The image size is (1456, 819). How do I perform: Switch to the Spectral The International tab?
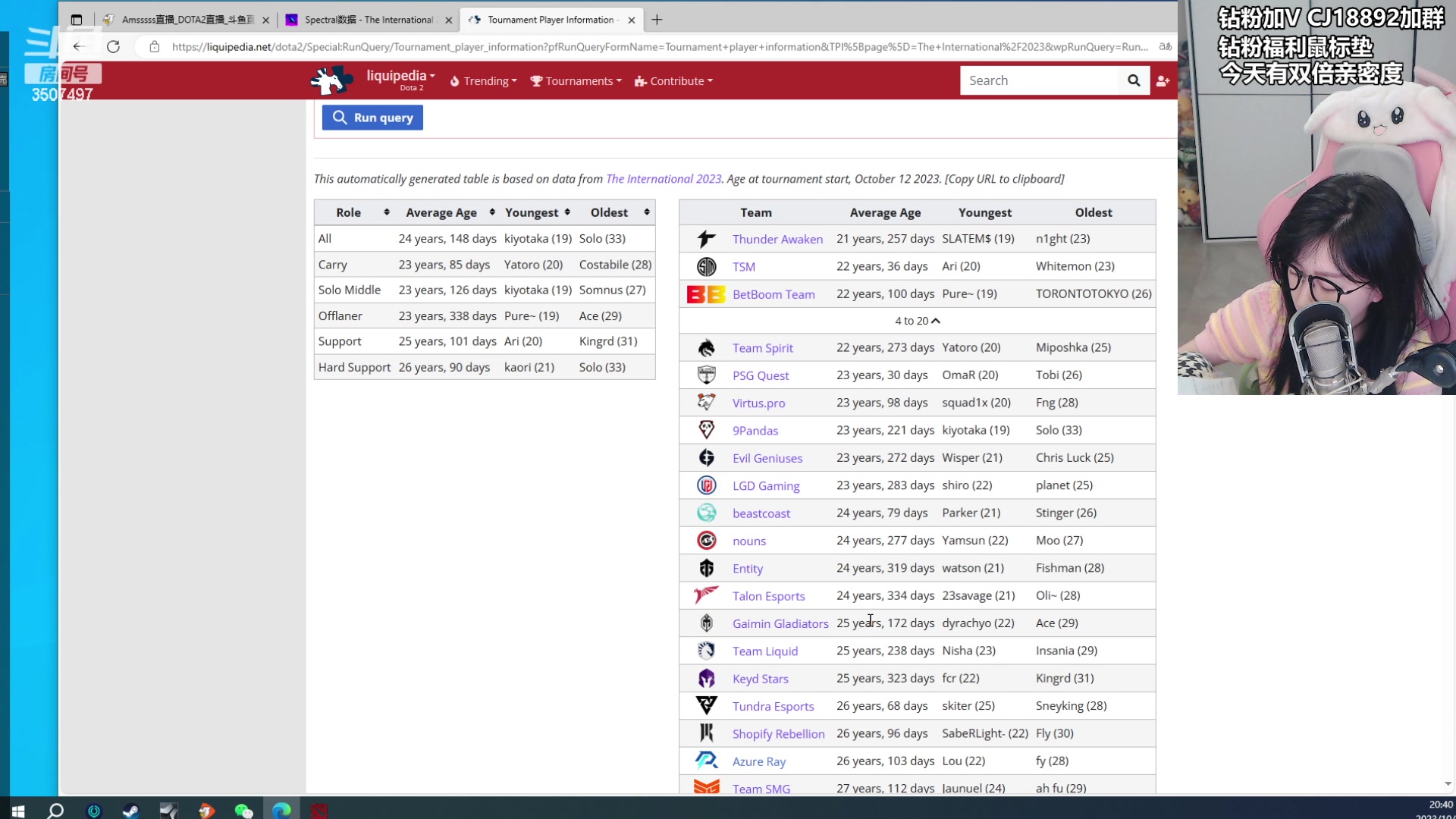(x=369, y=20)
